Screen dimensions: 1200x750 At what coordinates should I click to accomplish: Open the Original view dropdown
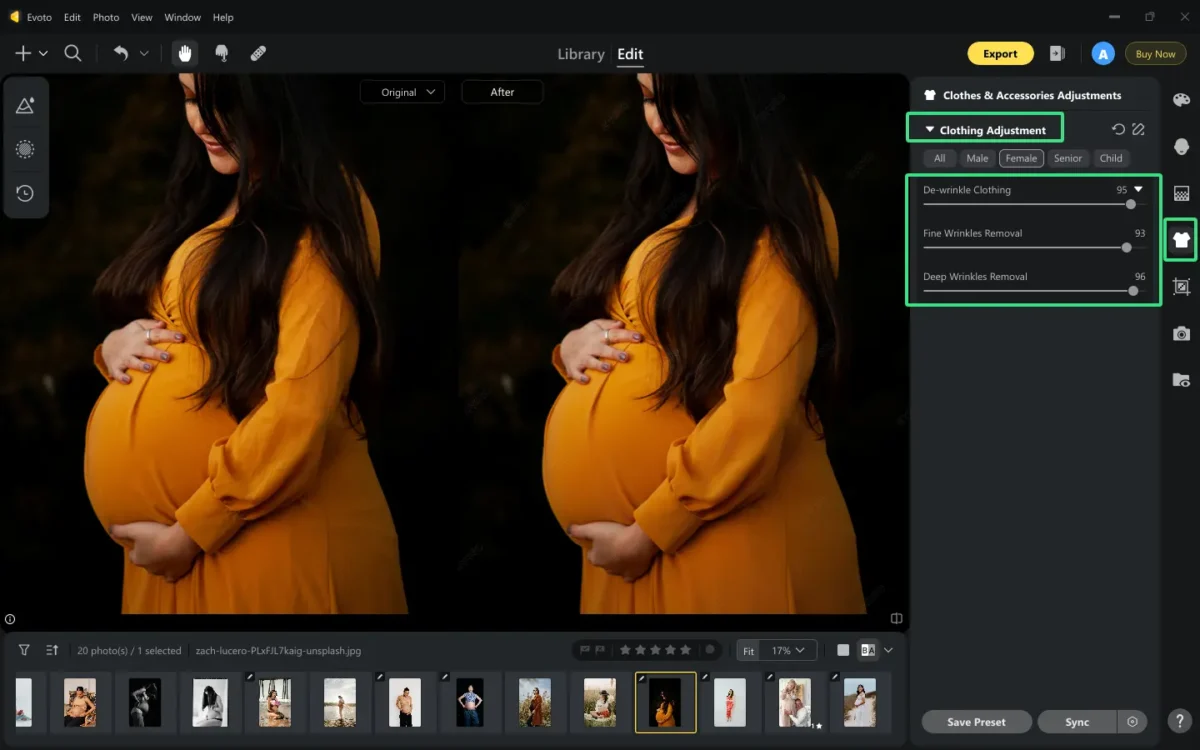tap(402, 92)
